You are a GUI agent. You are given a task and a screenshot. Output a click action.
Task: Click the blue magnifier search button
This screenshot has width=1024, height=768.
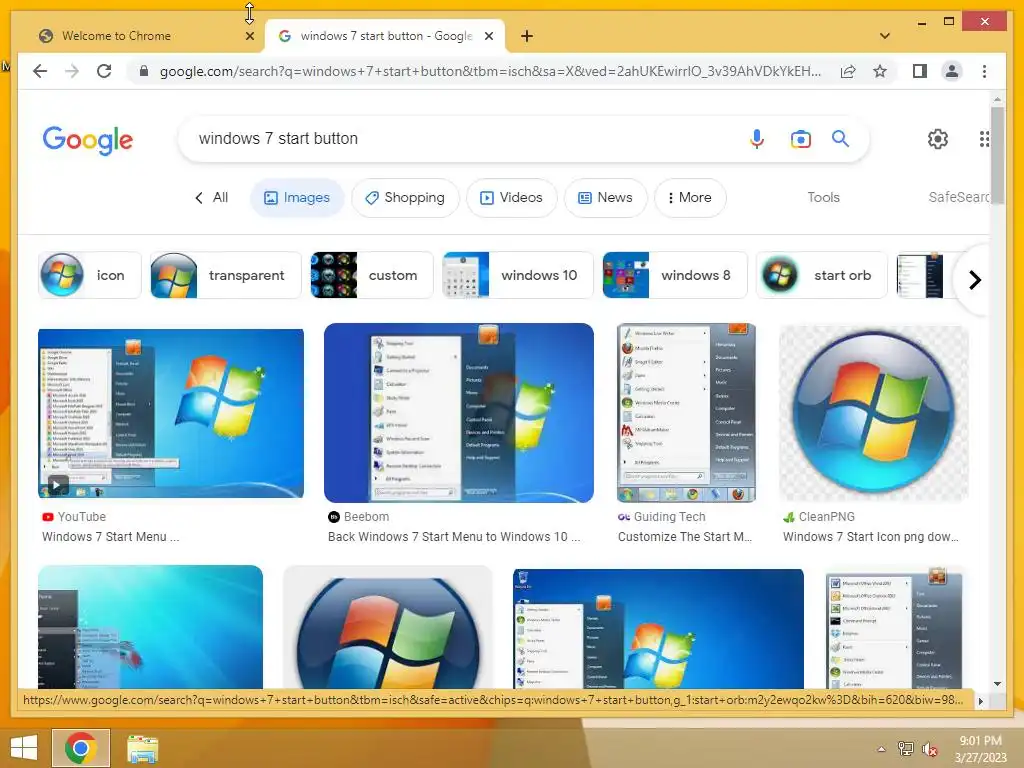(840, 138)
